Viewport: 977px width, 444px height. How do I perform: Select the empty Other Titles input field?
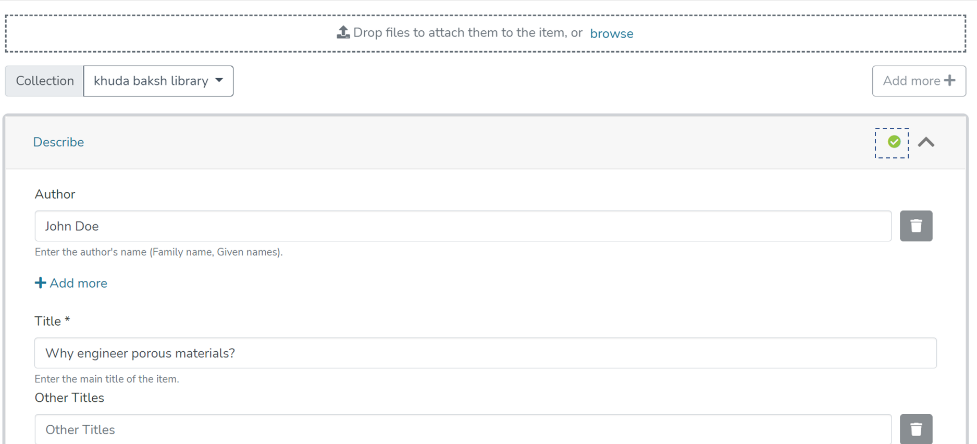463,430
